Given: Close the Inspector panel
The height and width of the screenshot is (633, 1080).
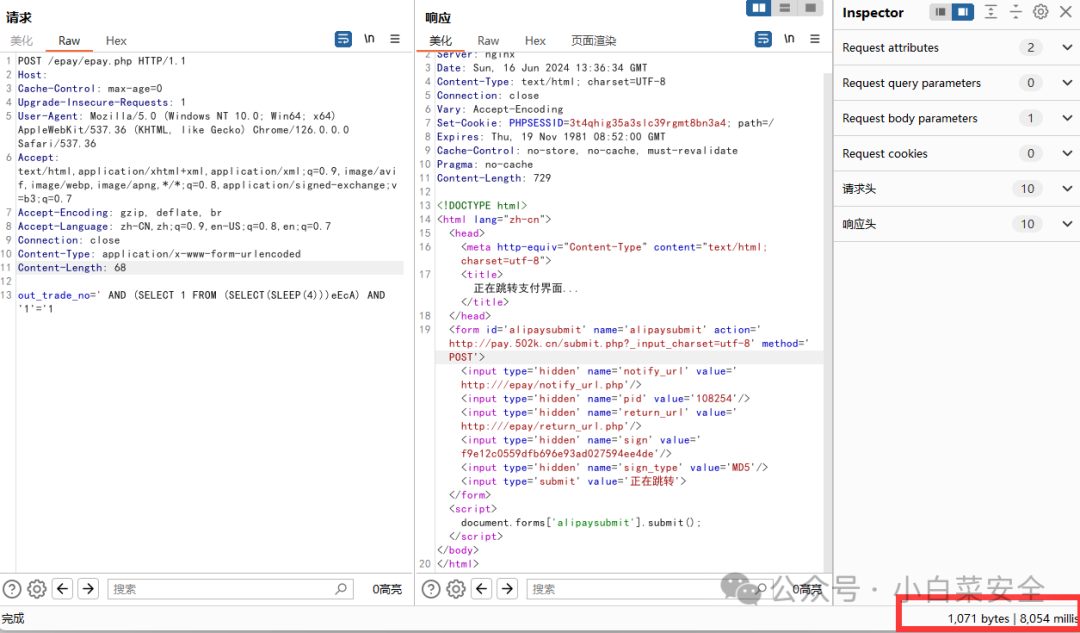Looking at the screenshot, I should pyautogui.click(x=1066, y=12).
